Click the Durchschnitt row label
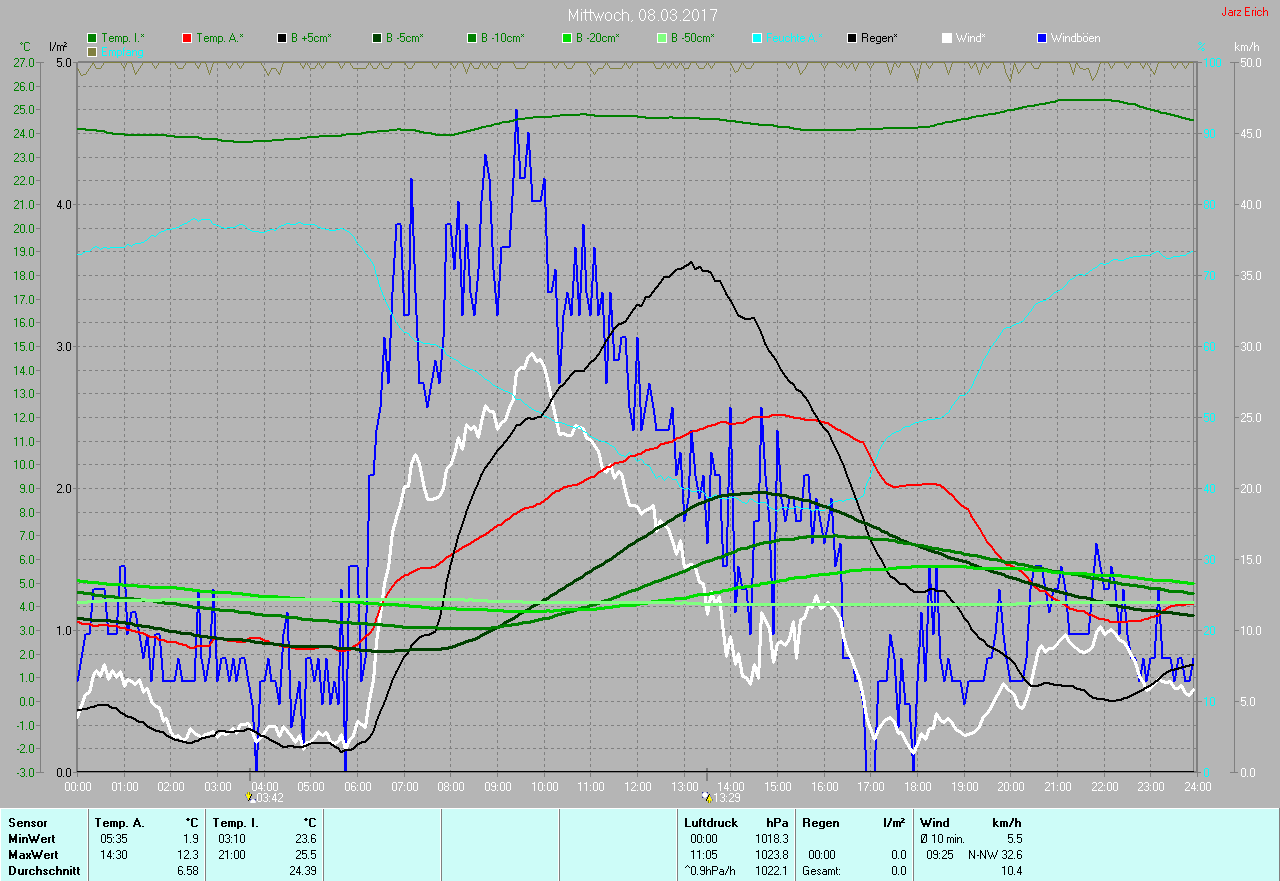This screenshot has width=1280, height=881. (43, 871)
